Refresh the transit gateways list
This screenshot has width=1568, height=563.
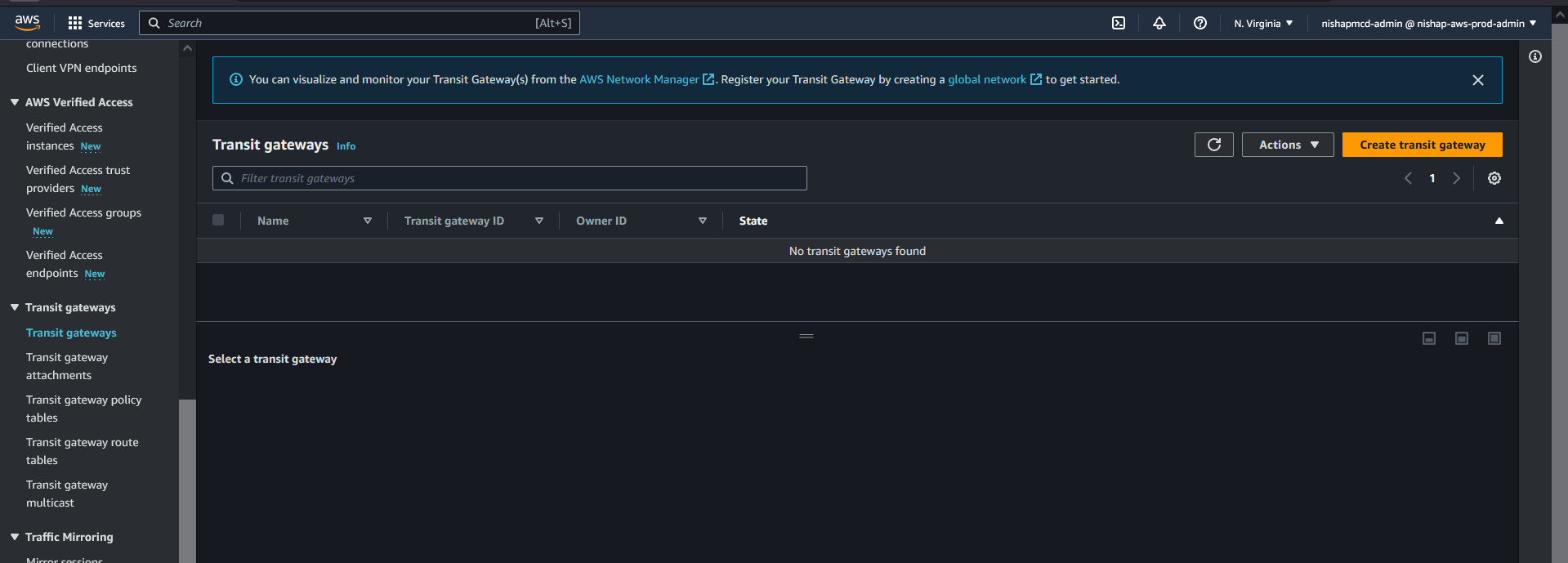point(1213,145)
